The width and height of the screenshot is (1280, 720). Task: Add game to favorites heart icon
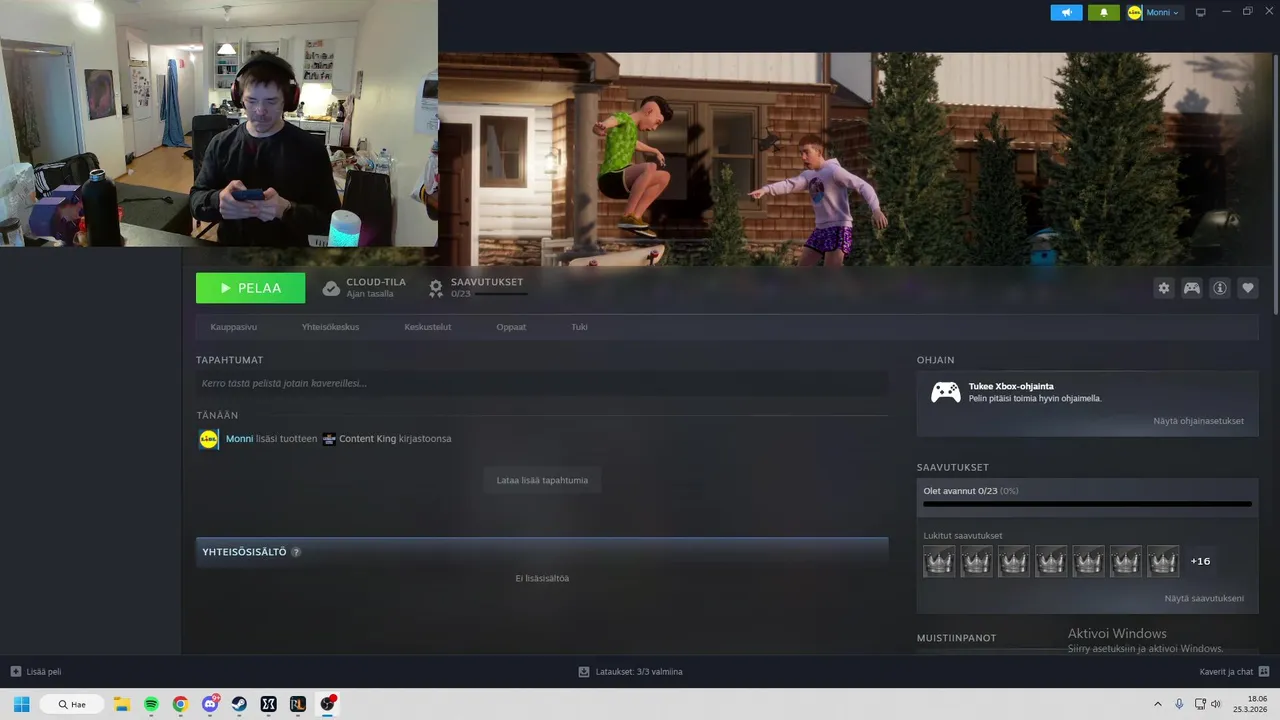click(1247, 288)
